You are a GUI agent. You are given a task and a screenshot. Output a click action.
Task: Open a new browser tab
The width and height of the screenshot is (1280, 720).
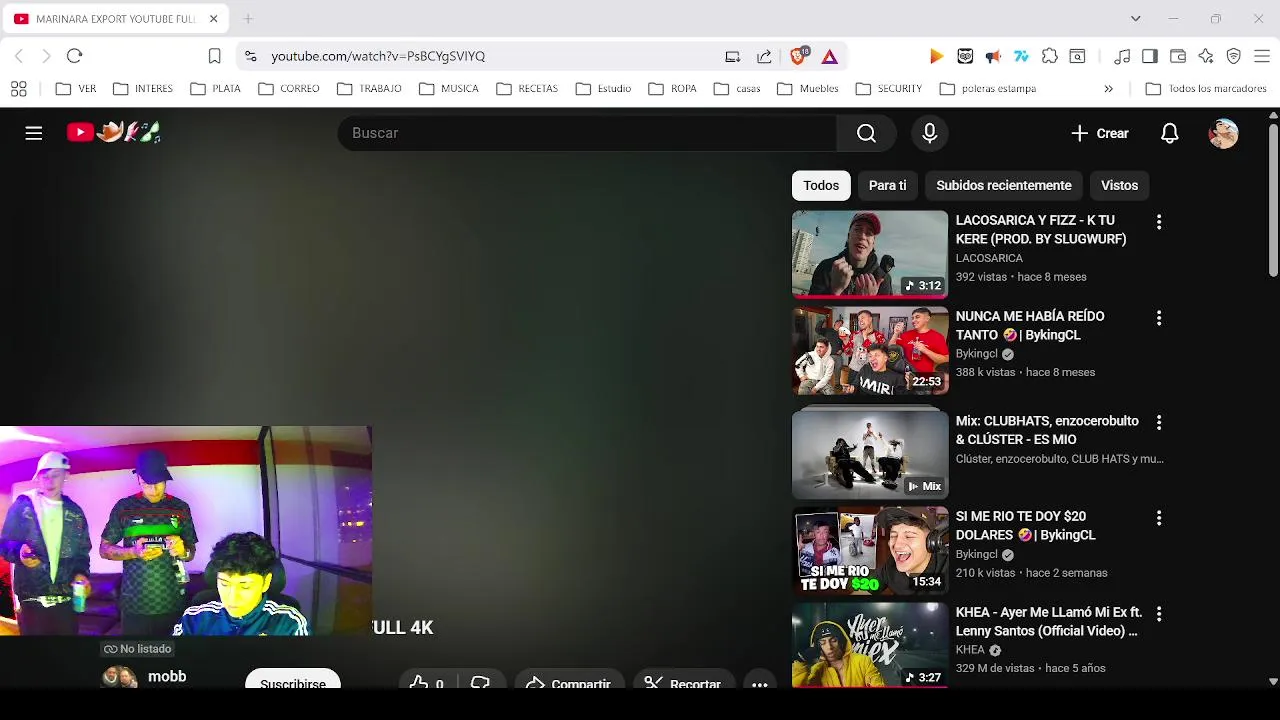point(248,19)
